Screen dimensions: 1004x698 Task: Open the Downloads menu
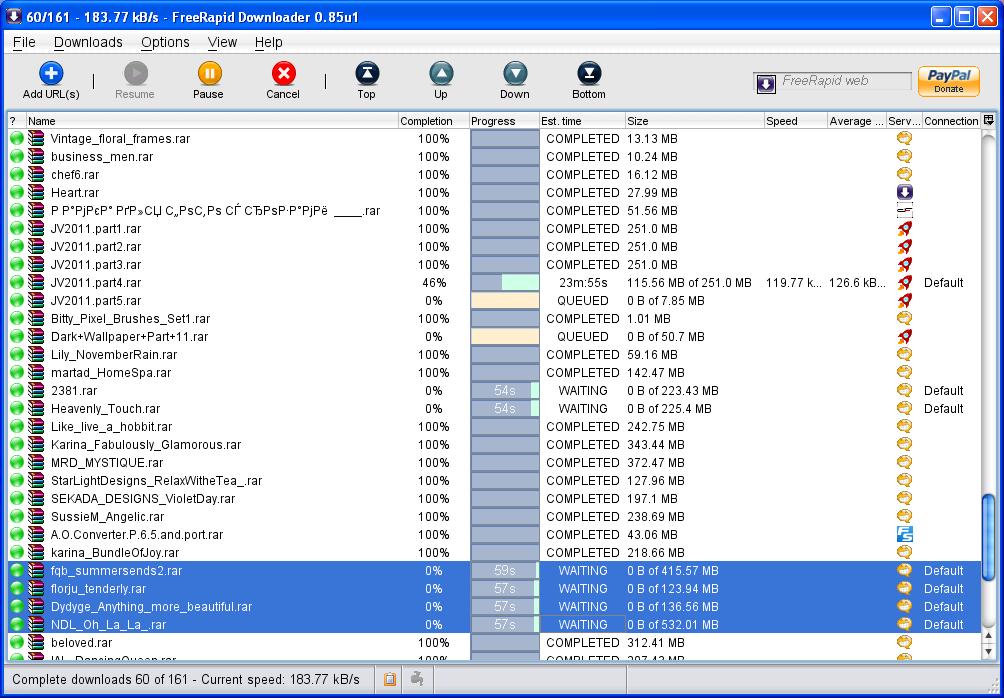[88, 42]
